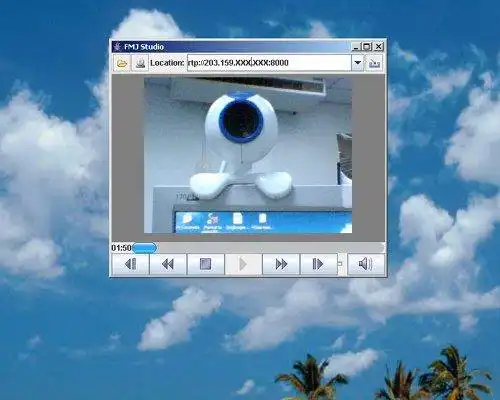Click the transmit icon right of Location
This screenshot has width=500, height=400.
[375, 63]
